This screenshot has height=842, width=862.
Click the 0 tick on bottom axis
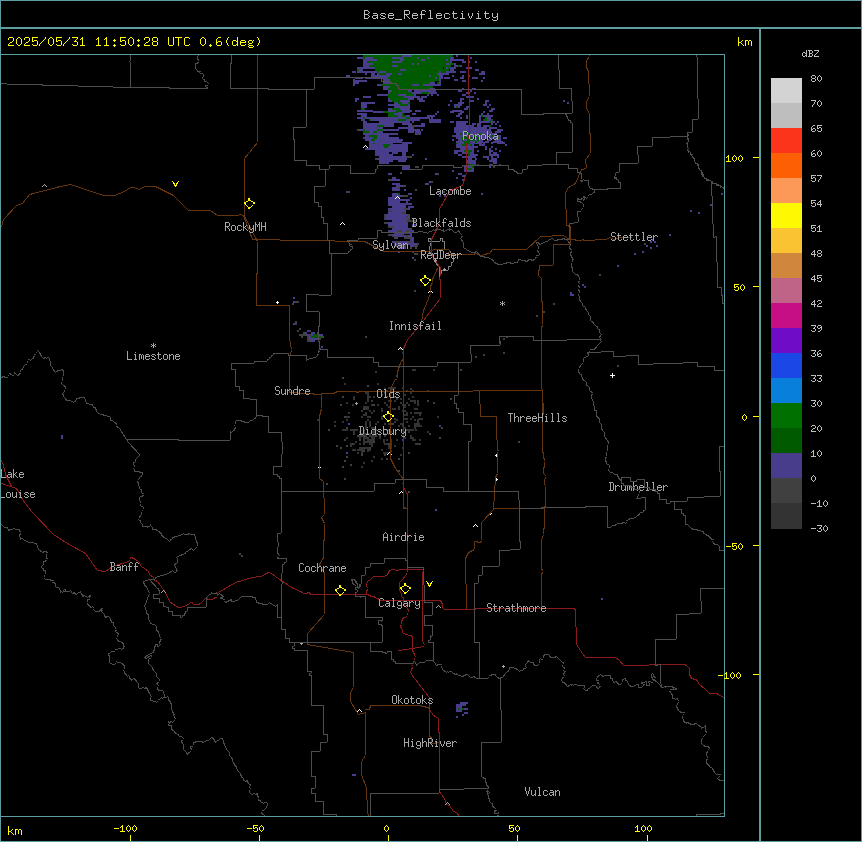pyautogui.click(x=386, y=828)
